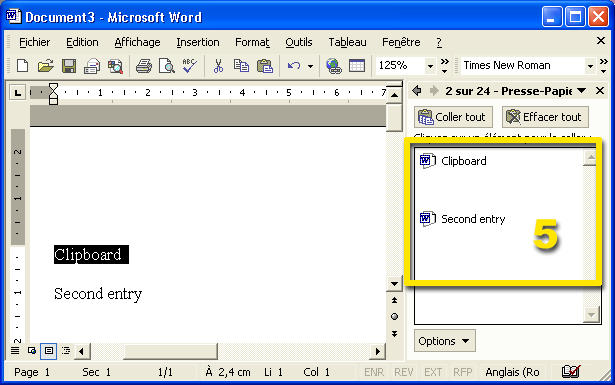Switch to outline view

click(x=66, y=350)
